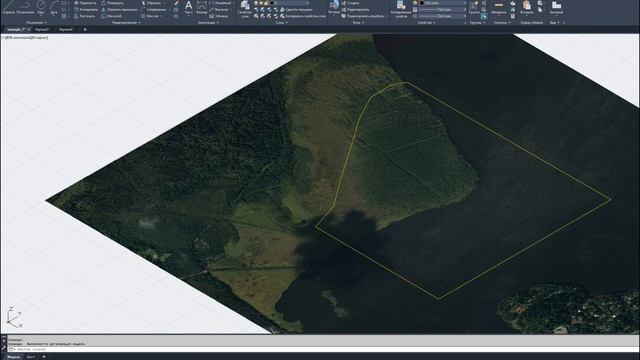Open Свойства слоя (Layer Properties)
Screen dimensions: 640x360
[245, 8]
